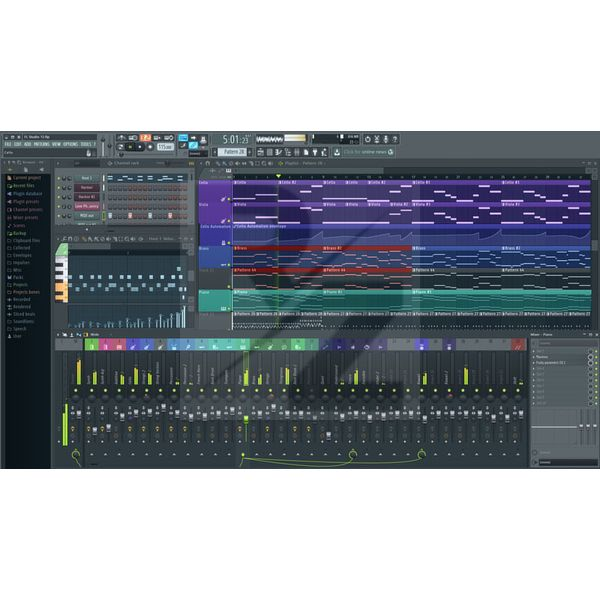Open the Mixer options menu arrow
Screen dimensions: 600x600
click(x=58, y=334)
